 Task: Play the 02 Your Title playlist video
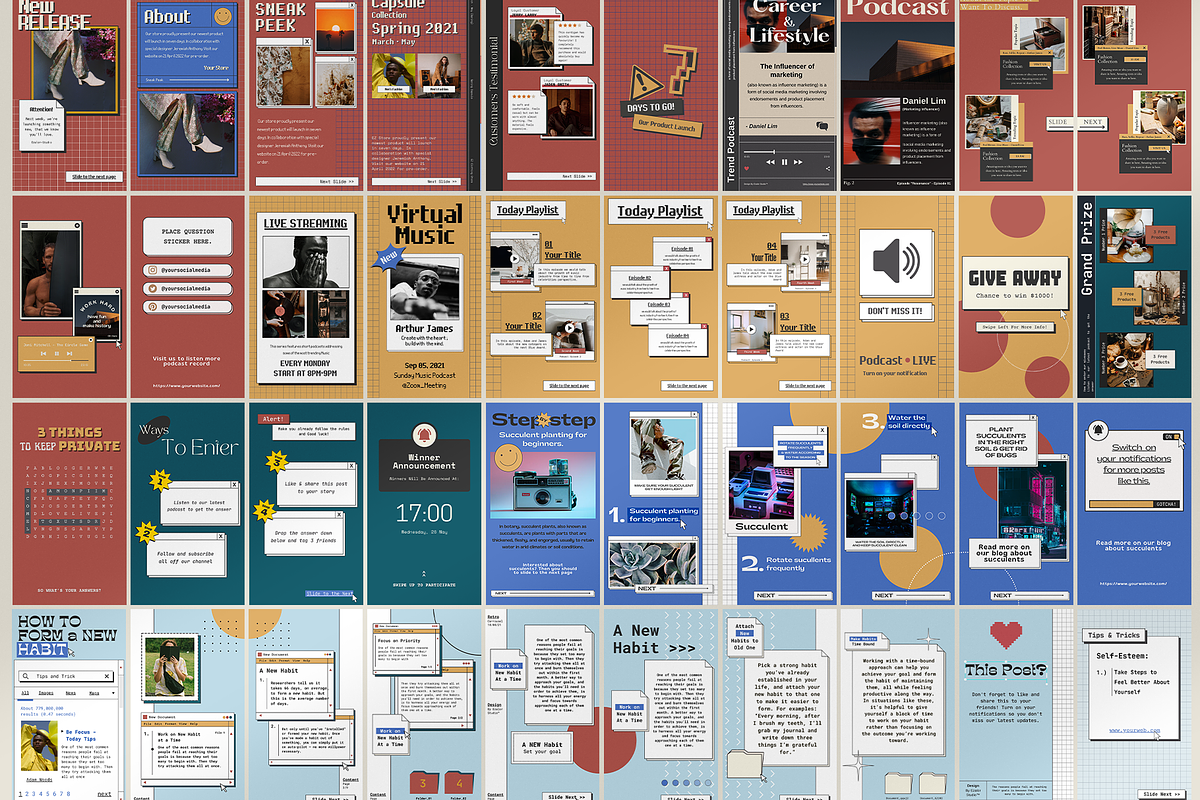coord(568,327)
